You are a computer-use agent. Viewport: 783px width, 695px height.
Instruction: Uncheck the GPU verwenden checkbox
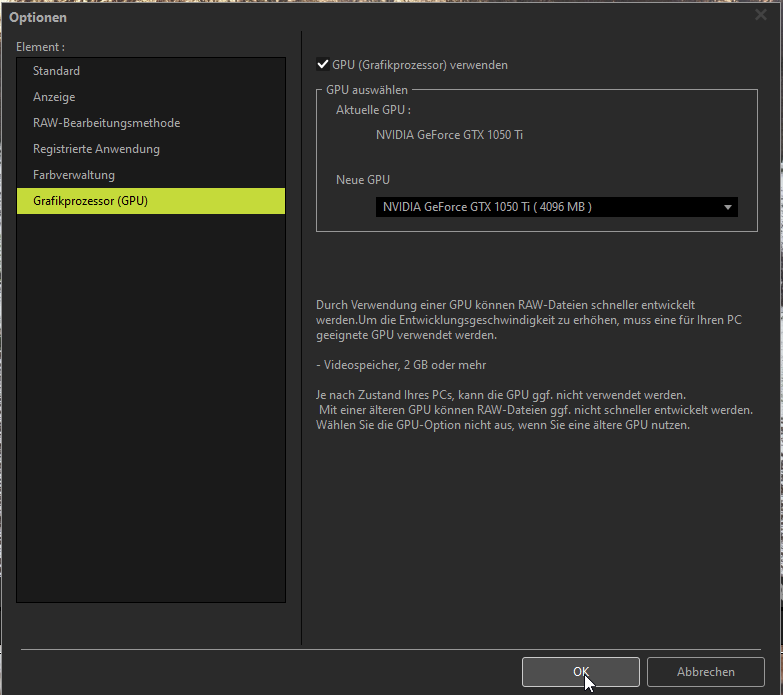[x=323, y=65]
